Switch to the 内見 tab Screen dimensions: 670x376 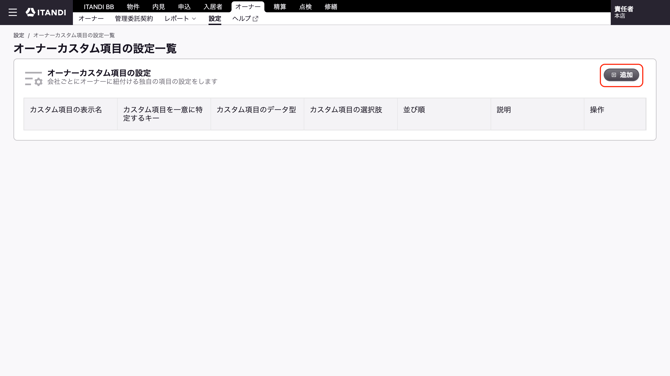coord(159,7)
